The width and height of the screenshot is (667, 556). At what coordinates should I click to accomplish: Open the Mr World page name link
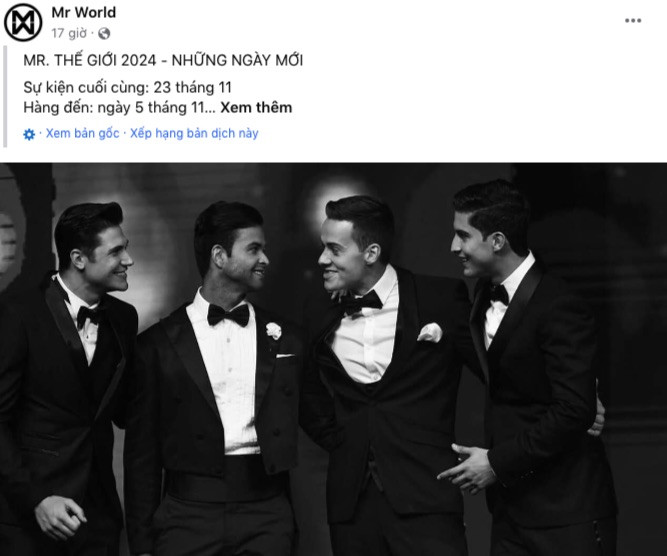point(84,12)
